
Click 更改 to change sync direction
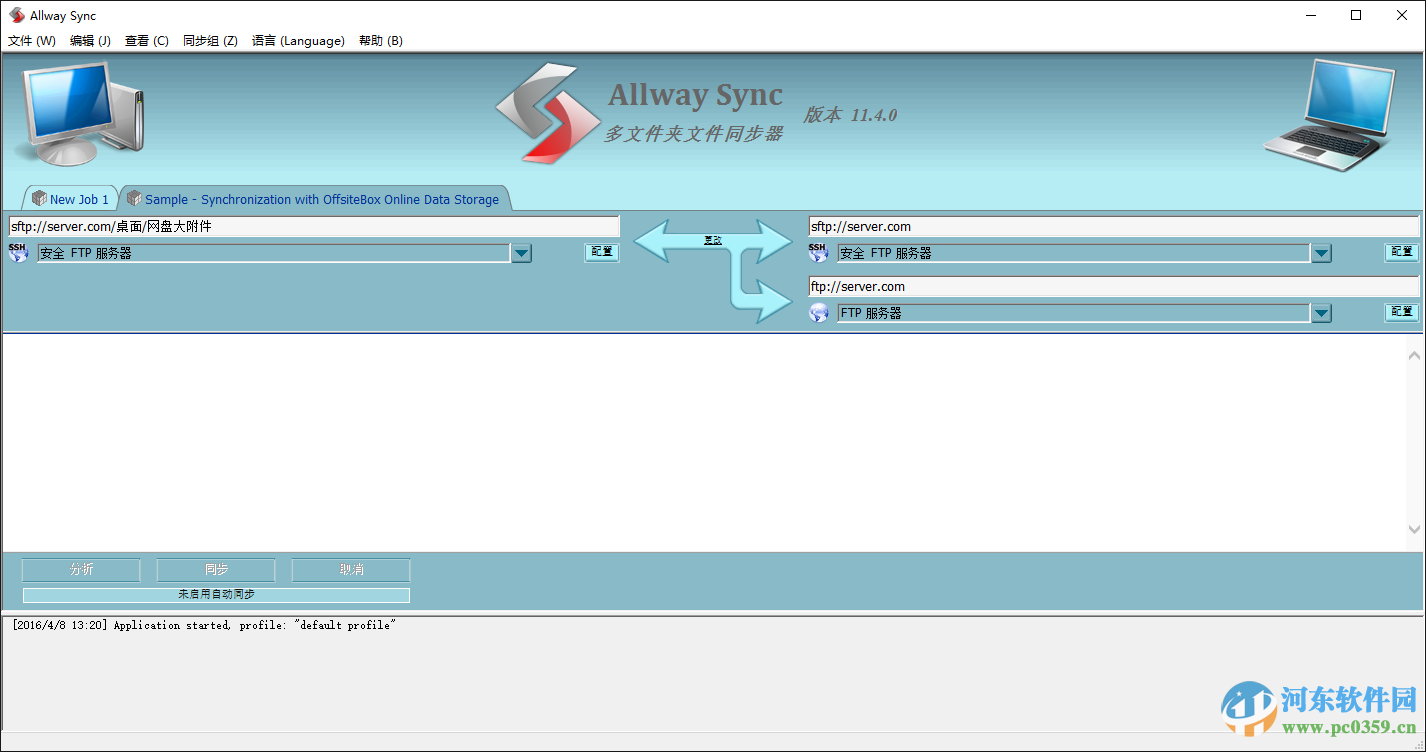[713, 240]
